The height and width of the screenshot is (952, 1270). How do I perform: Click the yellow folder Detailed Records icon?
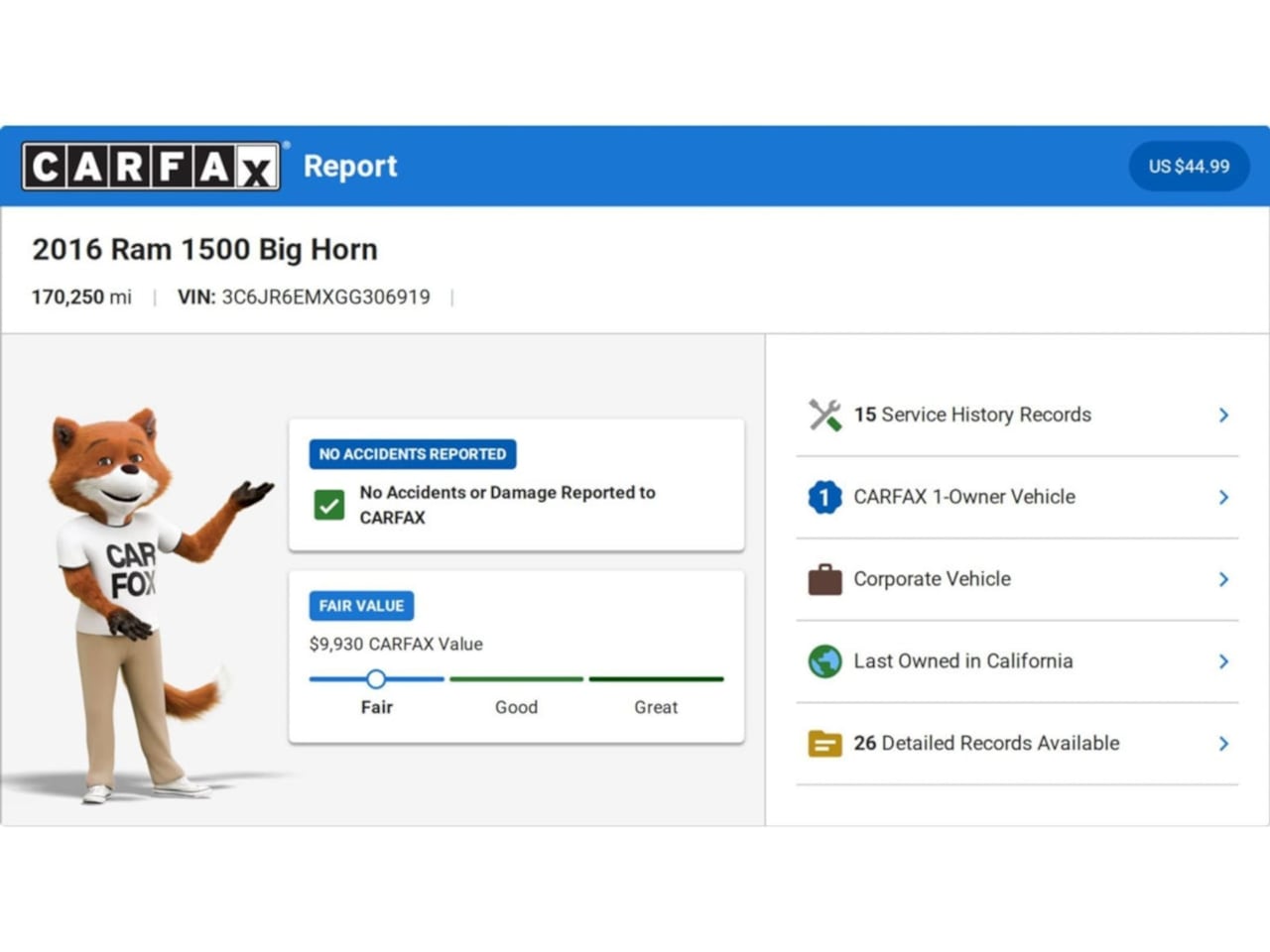point(825,744)
